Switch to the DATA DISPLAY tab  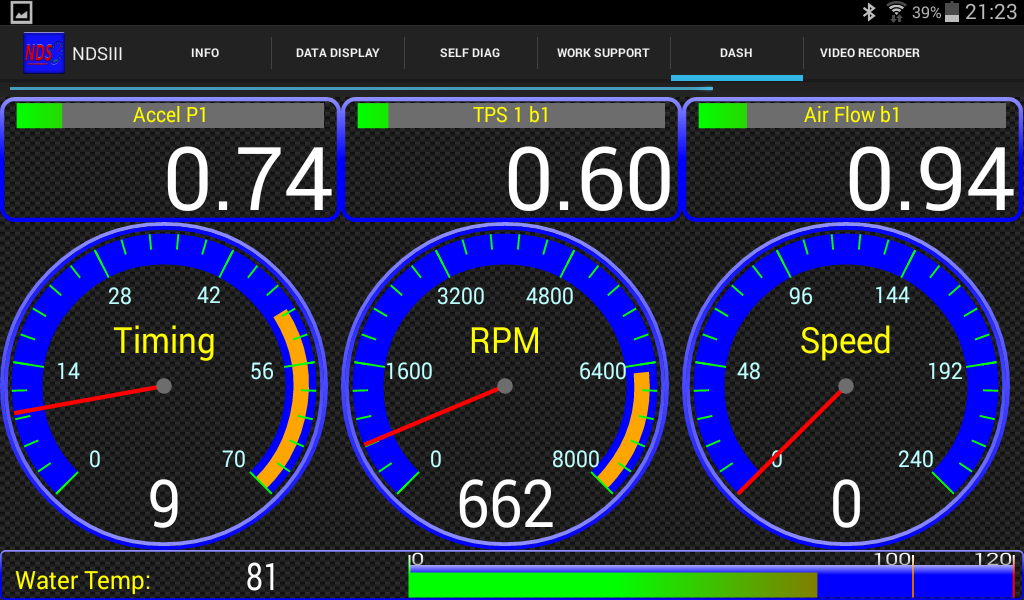(x=337, y=53)
